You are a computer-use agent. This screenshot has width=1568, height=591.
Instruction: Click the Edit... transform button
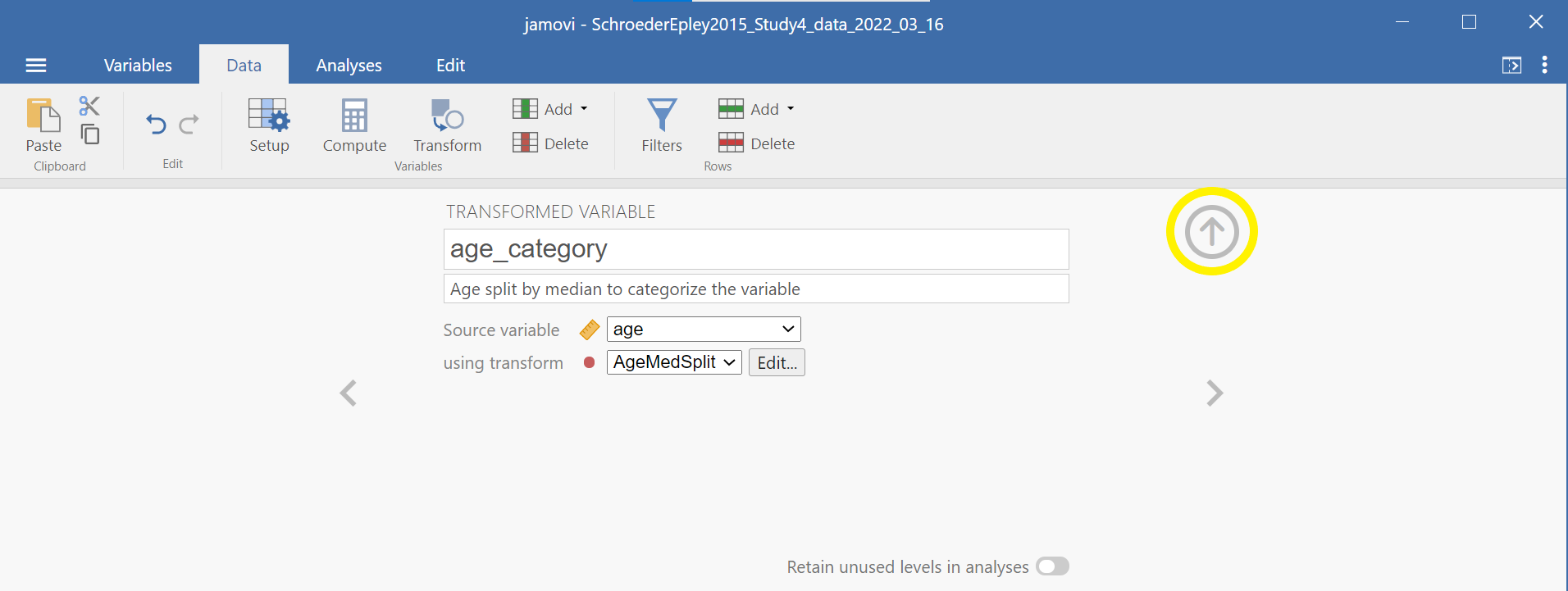[x=777, y=362]
